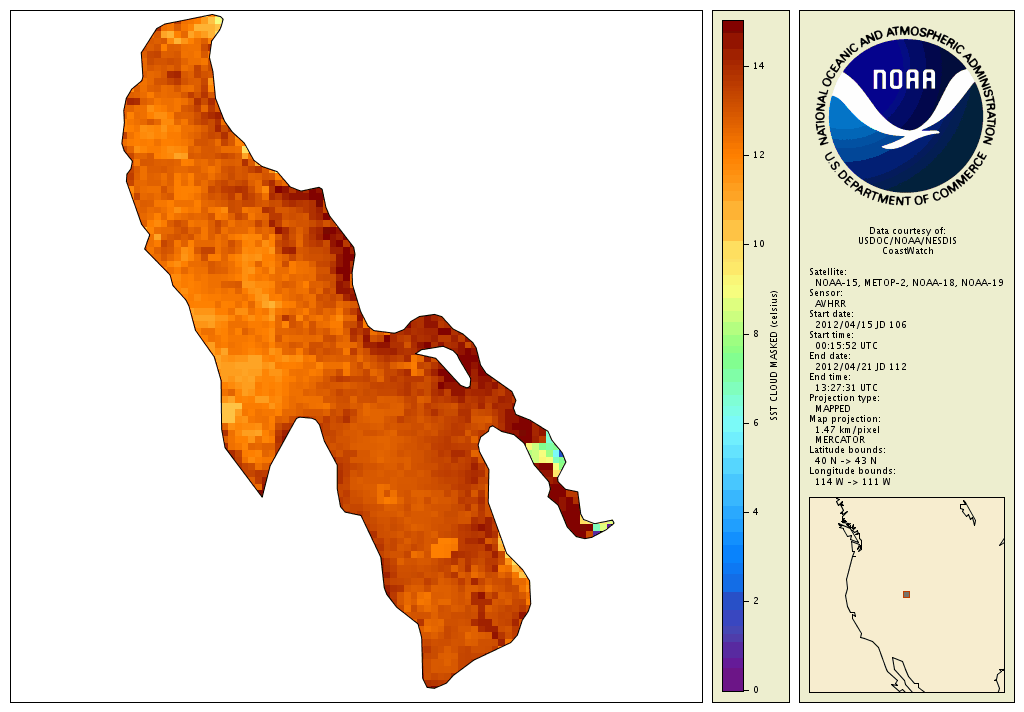Click the SST CLOUD MASKED (celsius) axis label

[x=774, y=355]
